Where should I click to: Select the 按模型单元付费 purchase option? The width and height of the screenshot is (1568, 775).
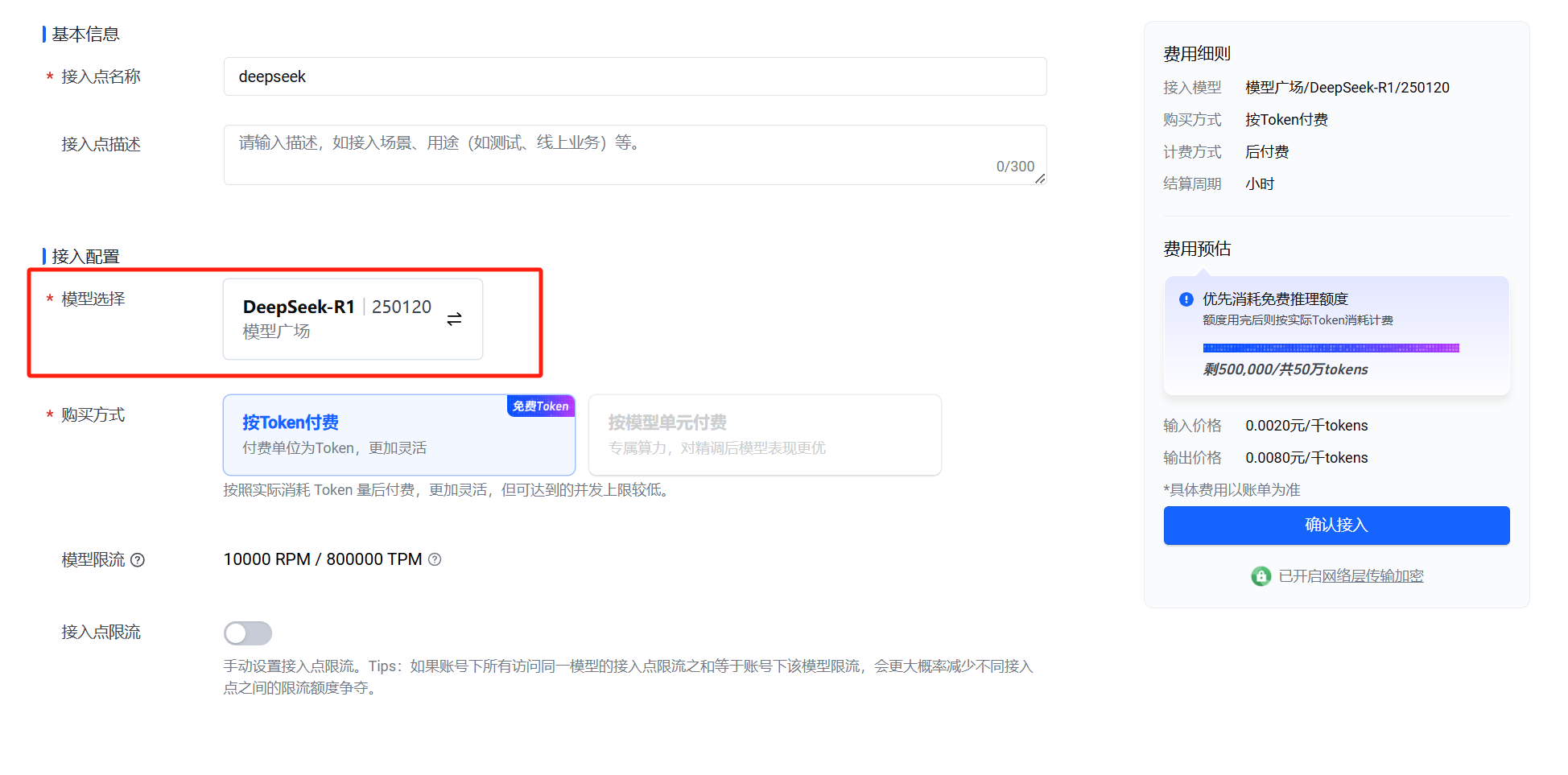coord(764,435)
